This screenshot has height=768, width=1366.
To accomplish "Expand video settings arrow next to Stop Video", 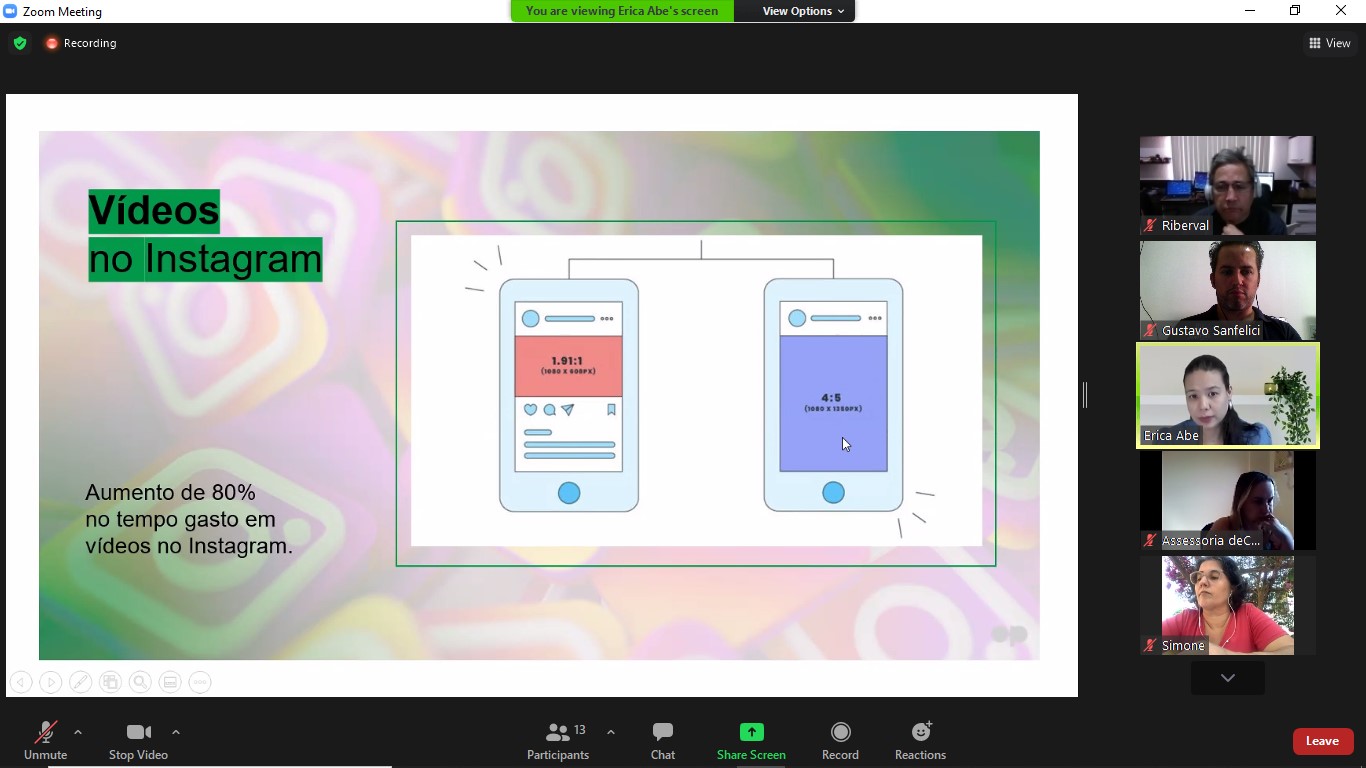I will click(x=176, y=732).
